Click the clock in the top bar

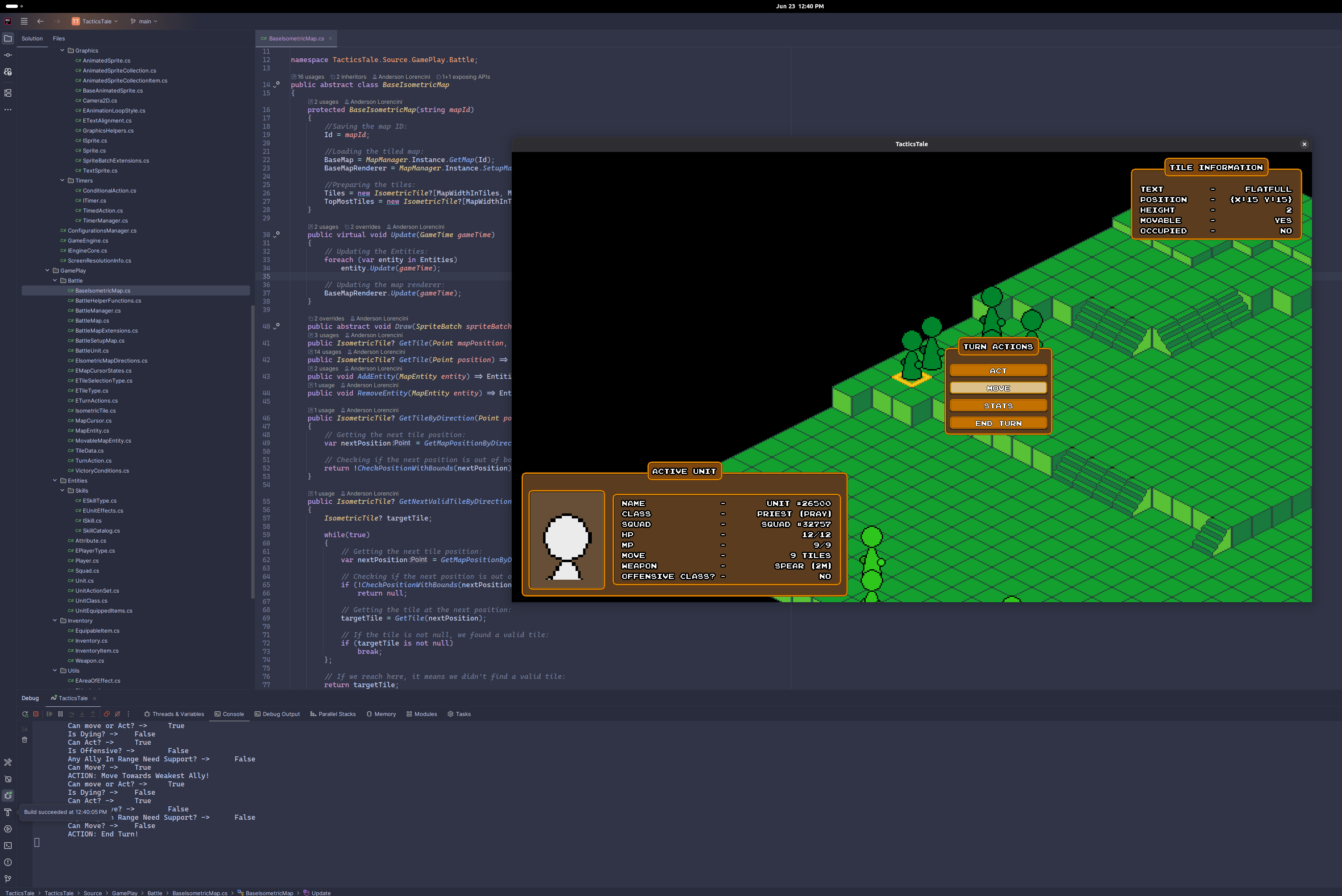click(x=799, y=6)
